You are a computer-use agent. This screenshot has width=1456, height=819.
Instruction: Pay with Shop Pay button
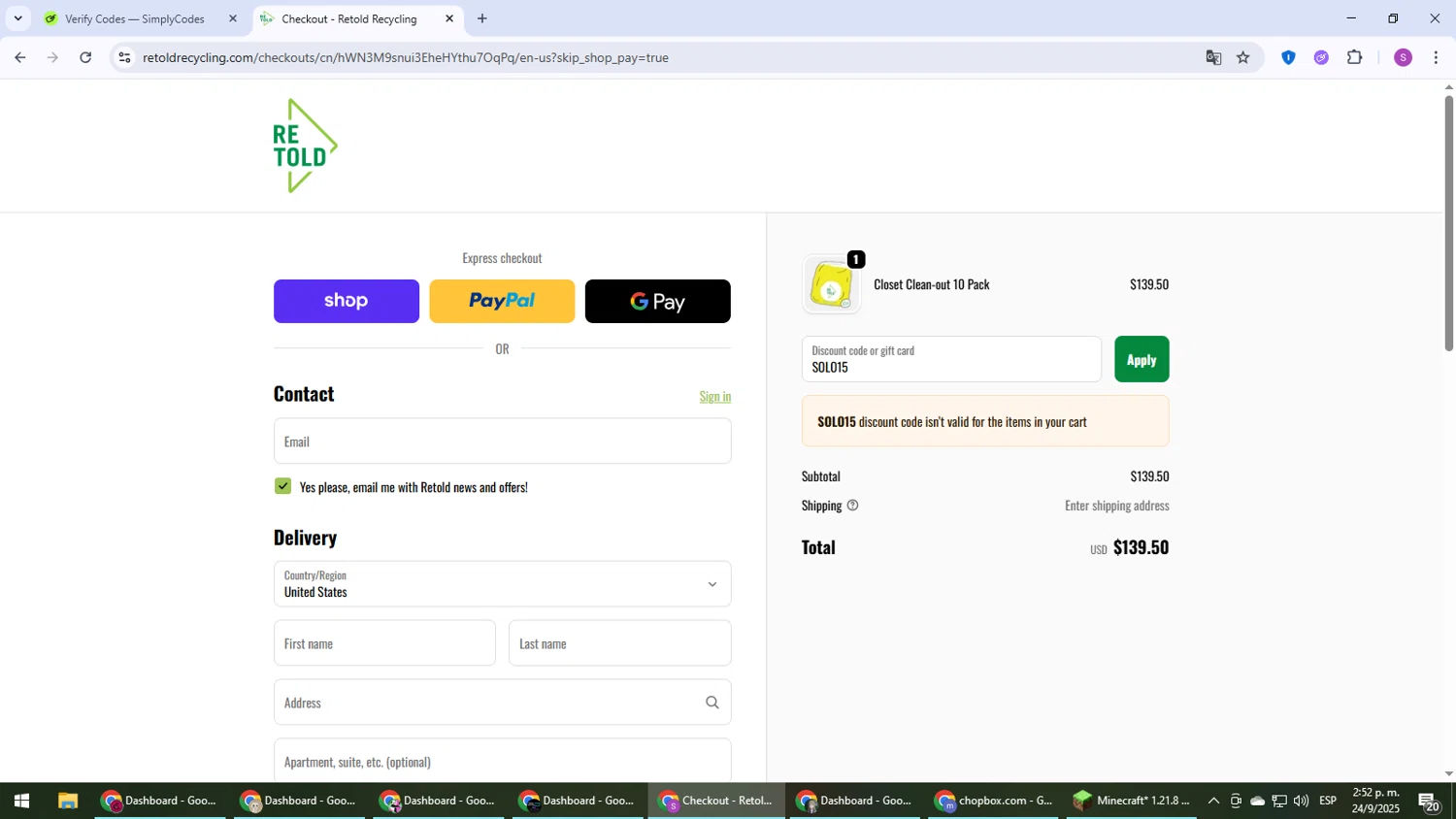[347, 301]
